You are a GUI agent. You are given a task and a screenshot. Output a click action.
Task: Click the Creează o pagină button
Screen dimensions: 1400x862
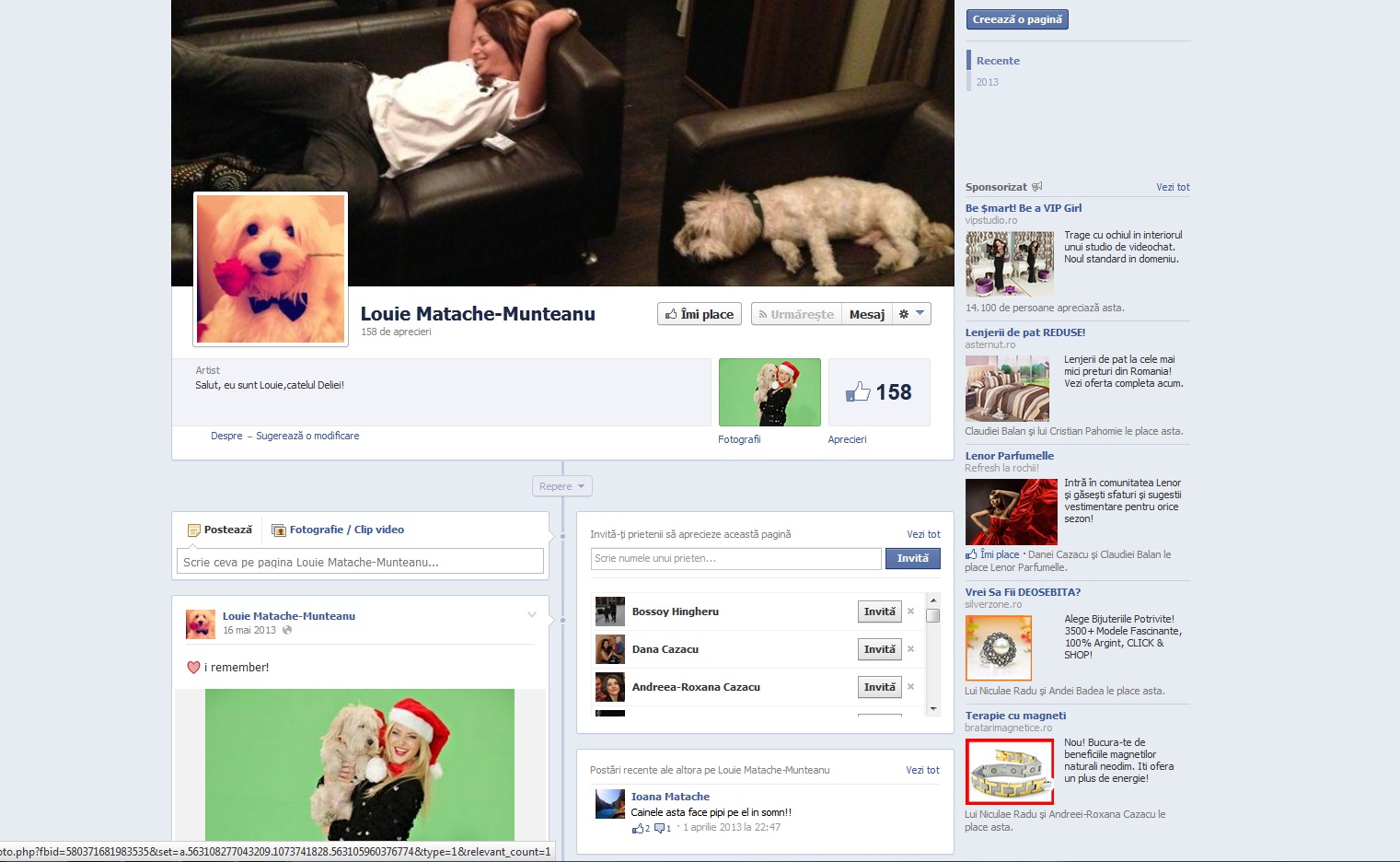(1016, 18)
